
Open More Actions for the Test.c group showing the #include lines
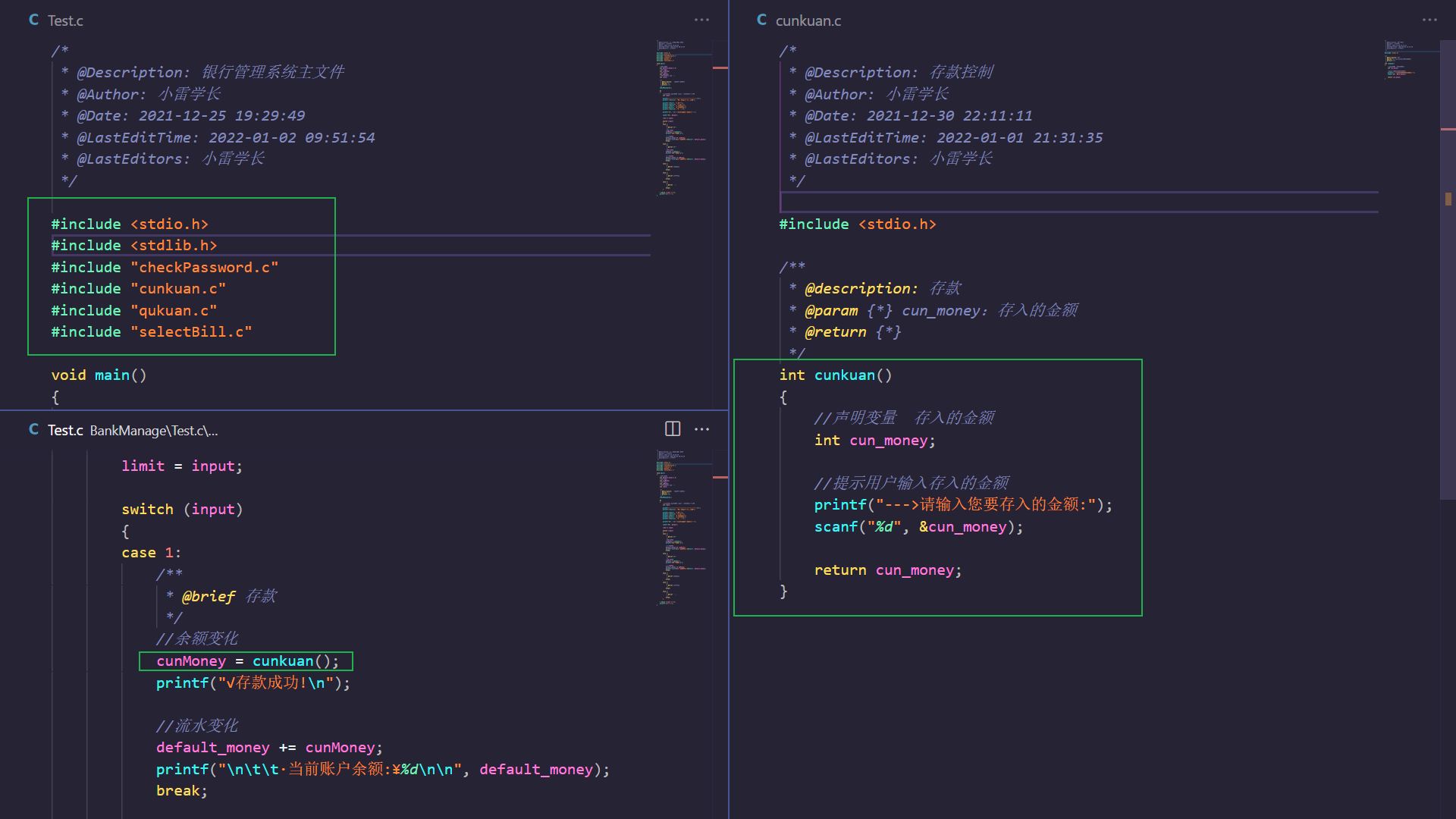[702, 20]
